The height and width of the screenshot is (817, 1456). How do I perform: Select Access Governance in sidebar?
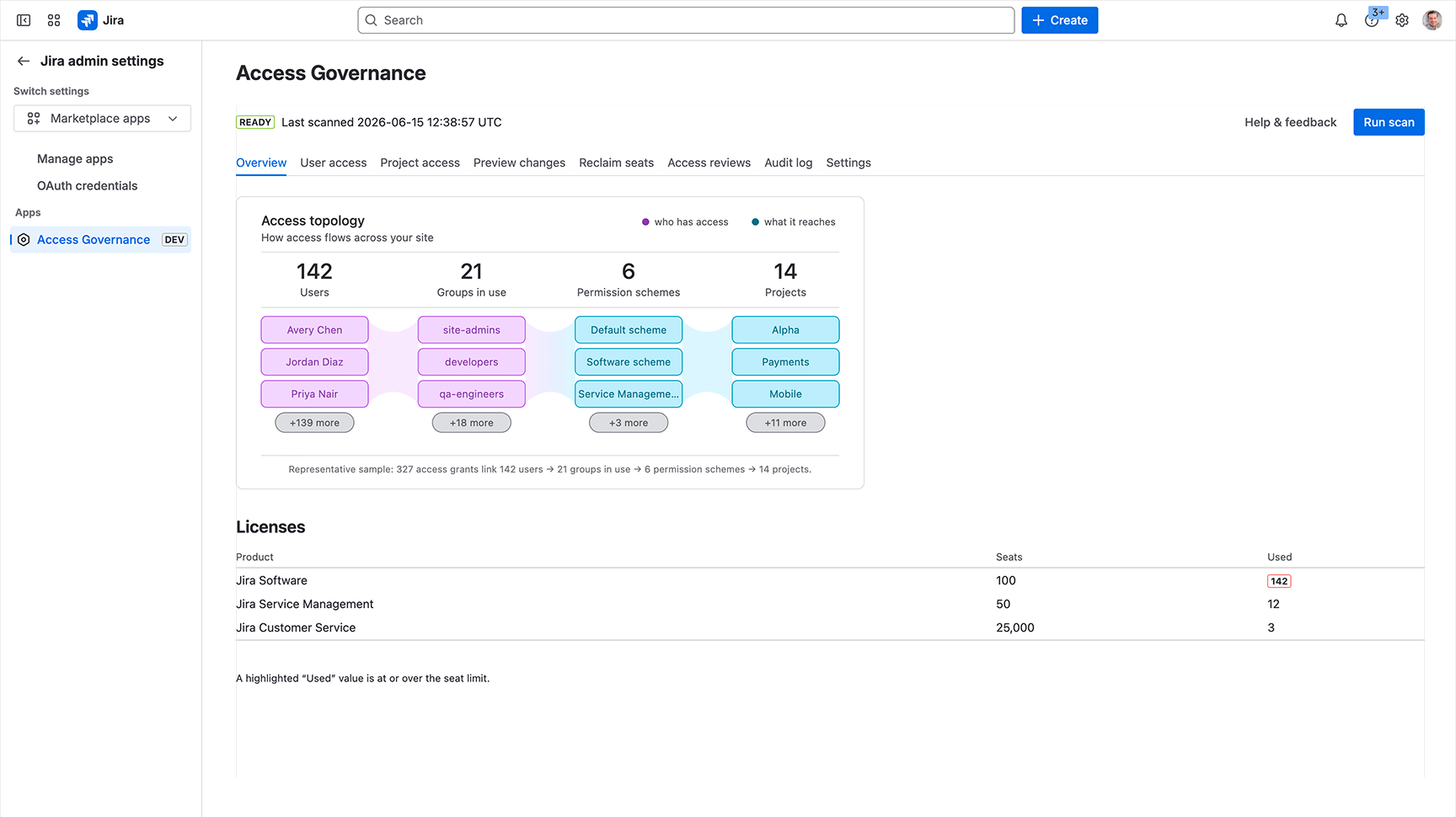[x=101, y=240]
